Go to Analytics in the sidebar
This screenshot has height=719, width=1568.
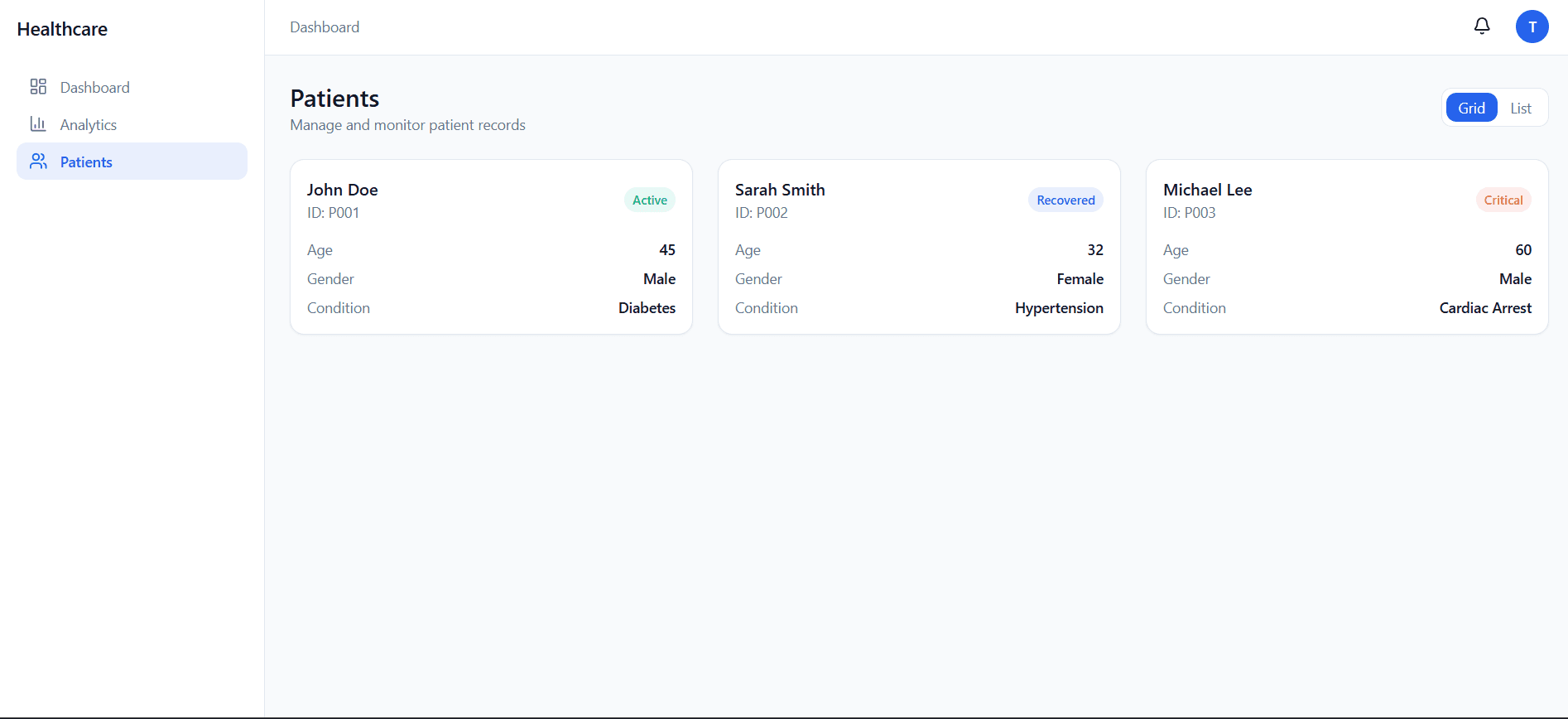pos(88,125)
